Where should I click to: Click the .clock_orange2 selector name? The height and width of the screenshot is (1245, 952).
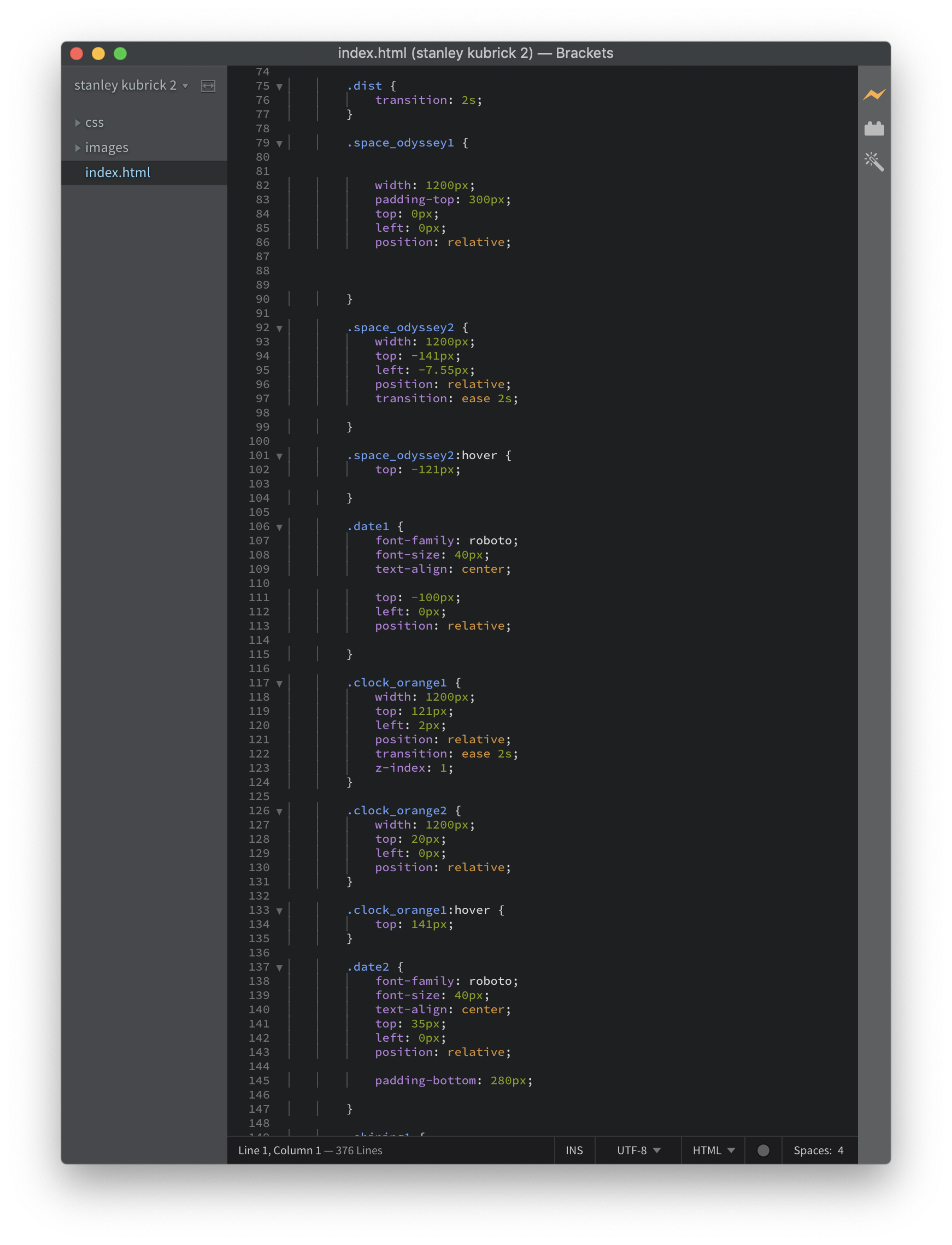point(397,811)
